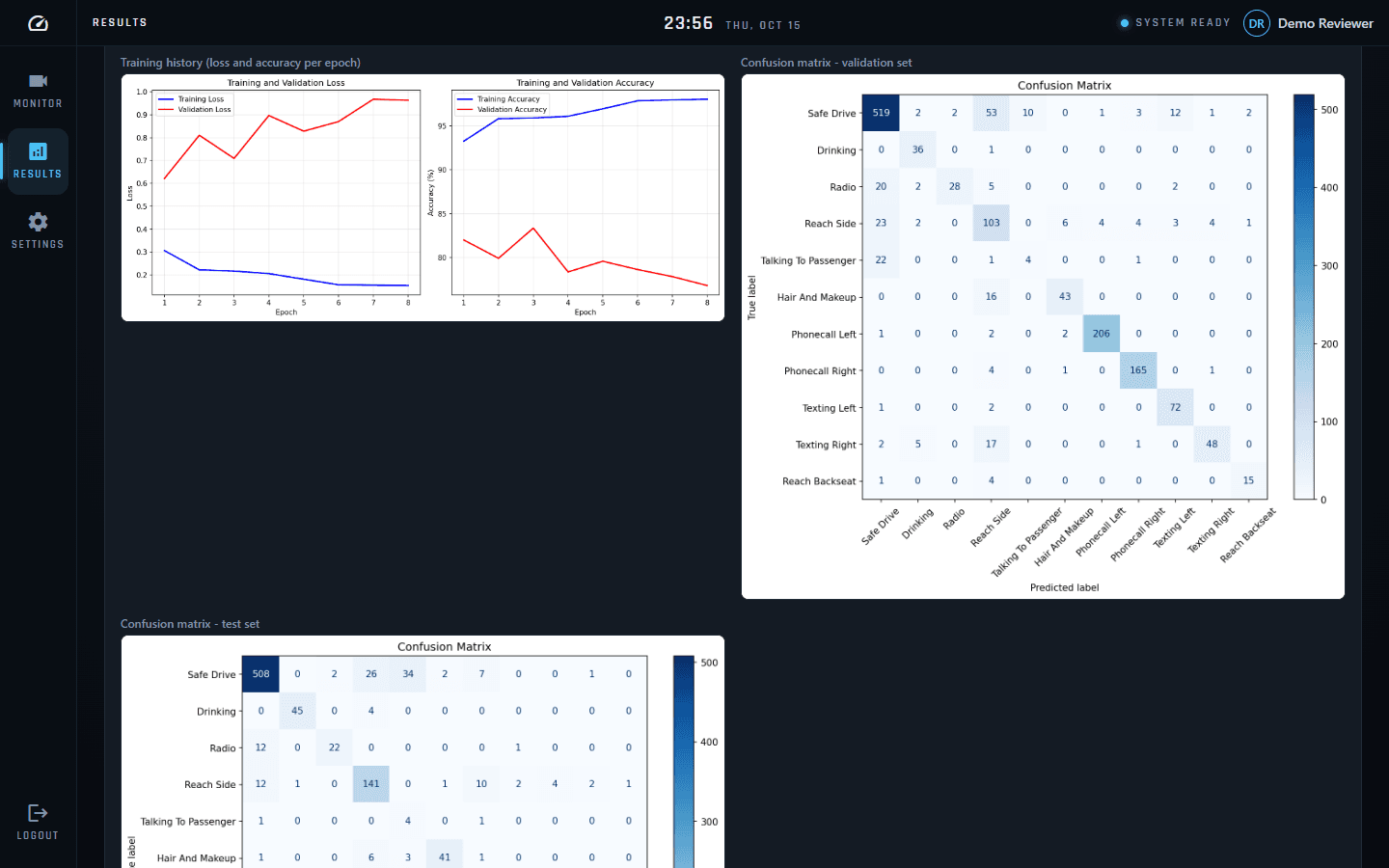Click the RESULTS page title
This screenshot has height=868, width=1389.
click(120, 22)
